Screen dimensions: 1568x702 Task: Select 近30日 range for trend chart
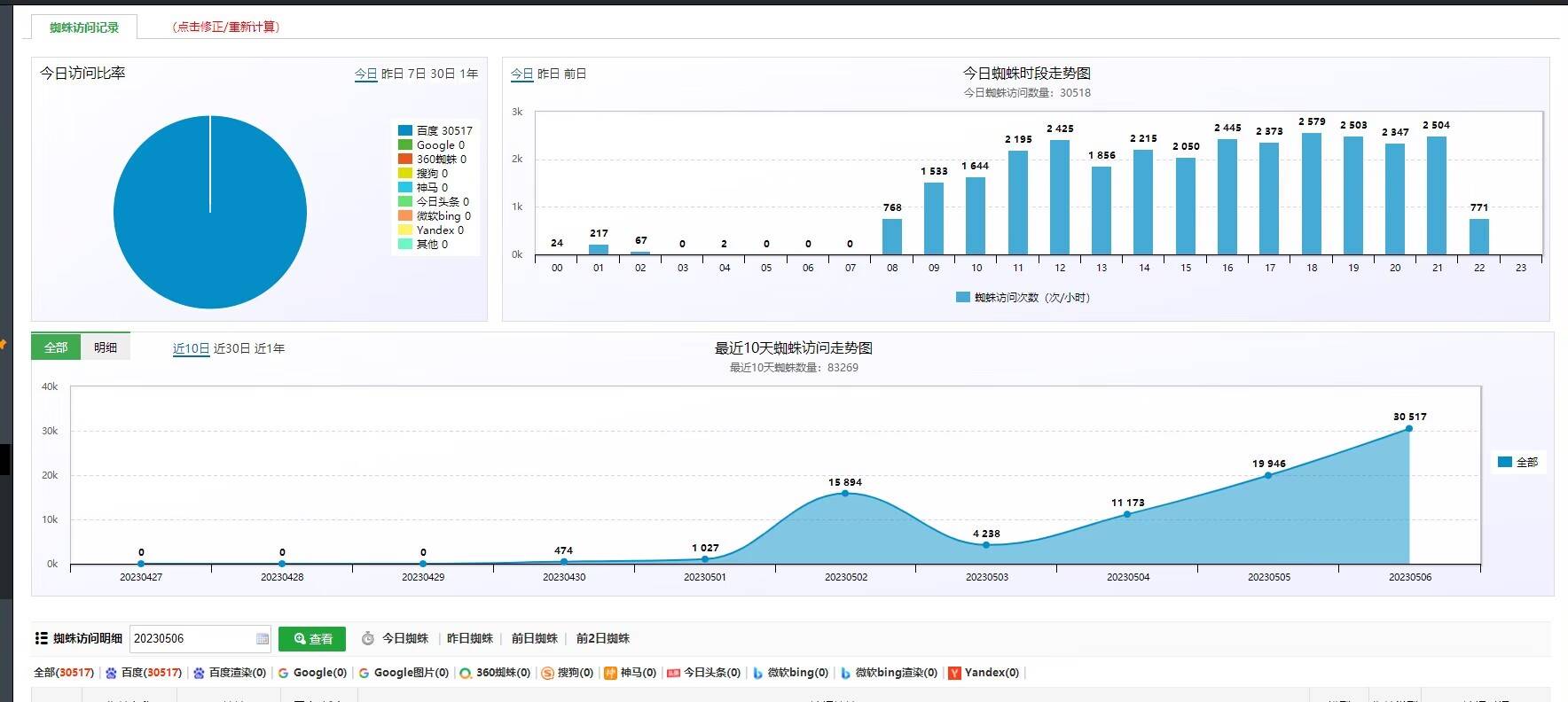tap(231, 348)
